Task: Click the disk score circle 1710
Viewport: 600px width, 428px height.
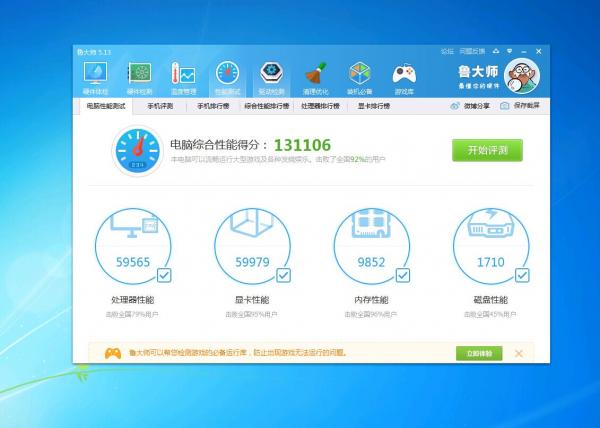Action: pos(491,246)
